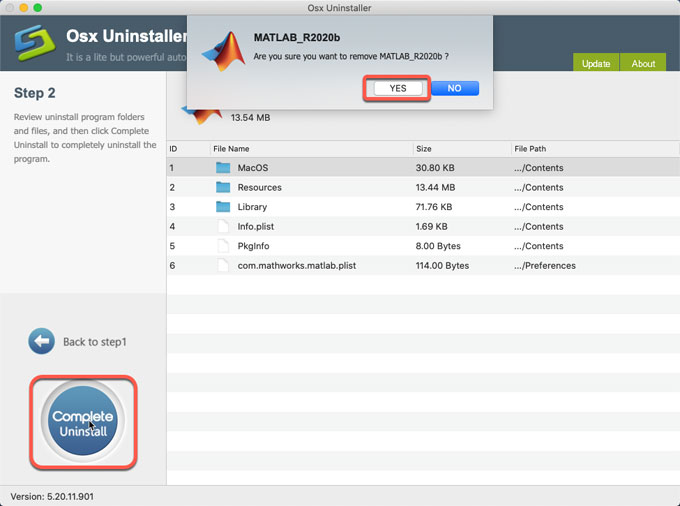Click the 71.76 KB size value
The width and height of the screenshot is (680, 506).
tap(434, 207)
